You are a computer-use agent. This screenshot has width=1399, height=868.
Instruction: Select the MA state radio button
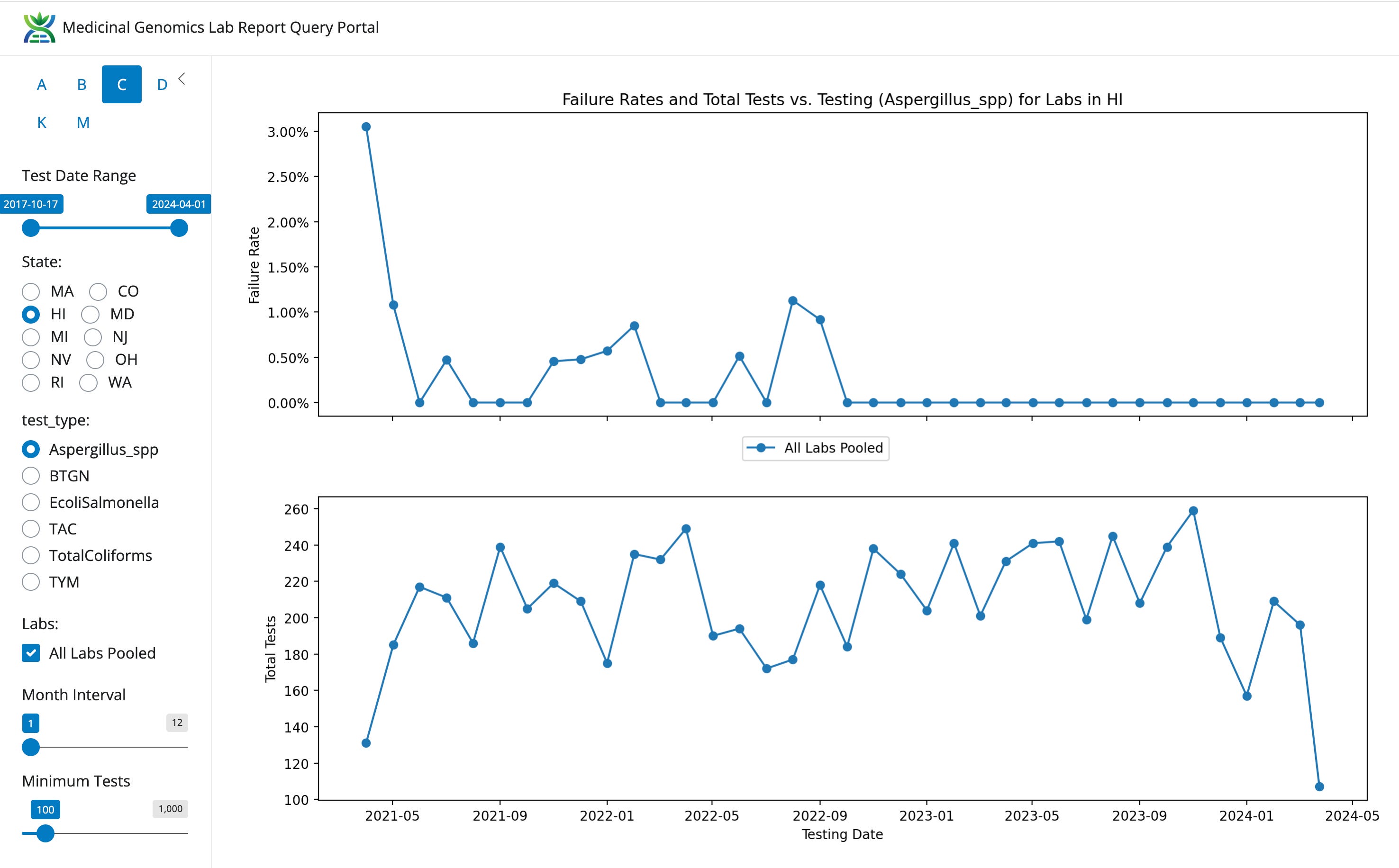tap(31, 292)
